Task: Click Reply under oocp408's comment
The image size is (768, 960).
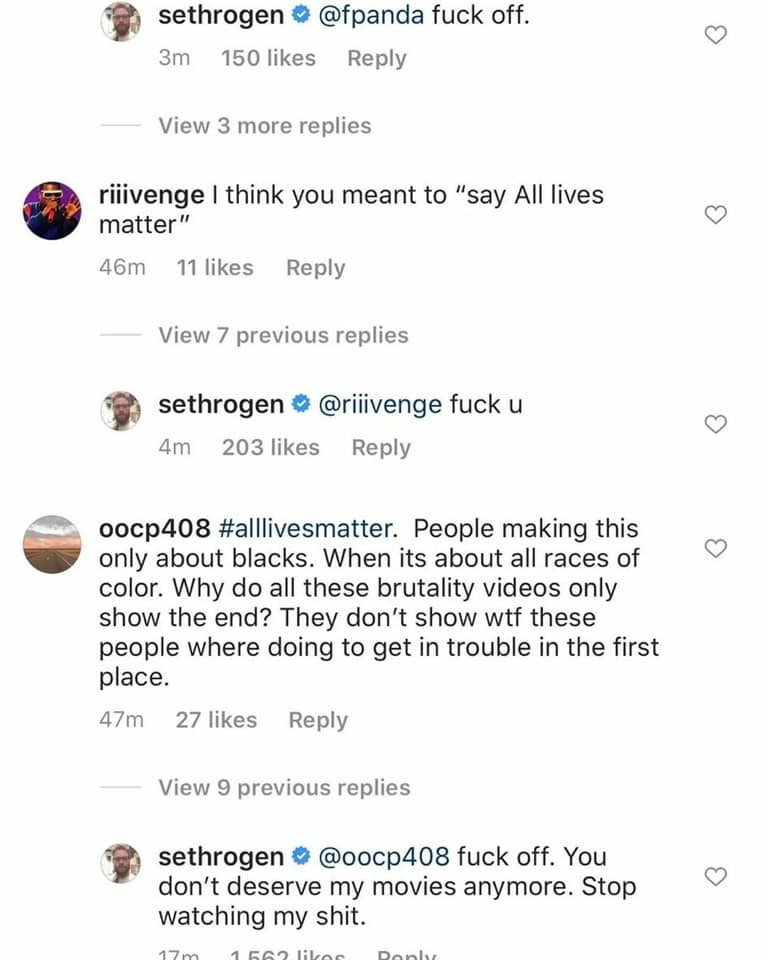Action: tap(318, 720)
